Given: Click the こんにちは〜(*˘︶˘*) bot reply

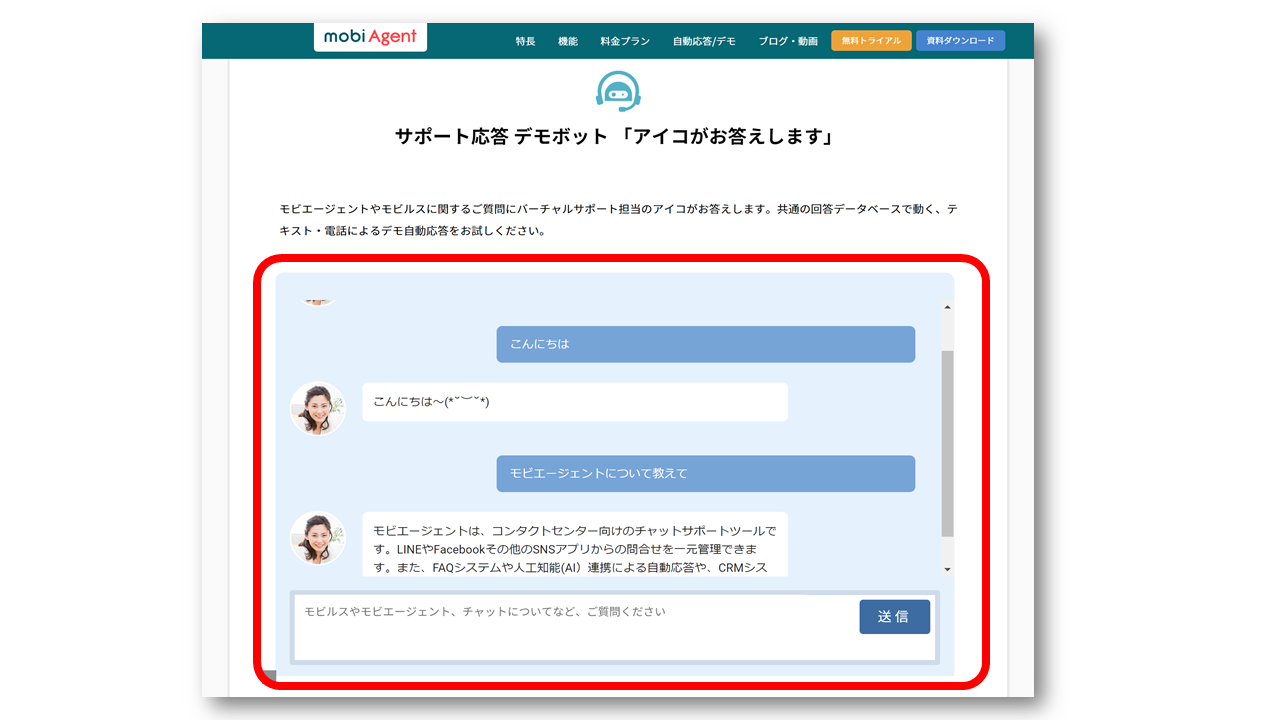Looking at the screenshot, I should pos(575,402).
